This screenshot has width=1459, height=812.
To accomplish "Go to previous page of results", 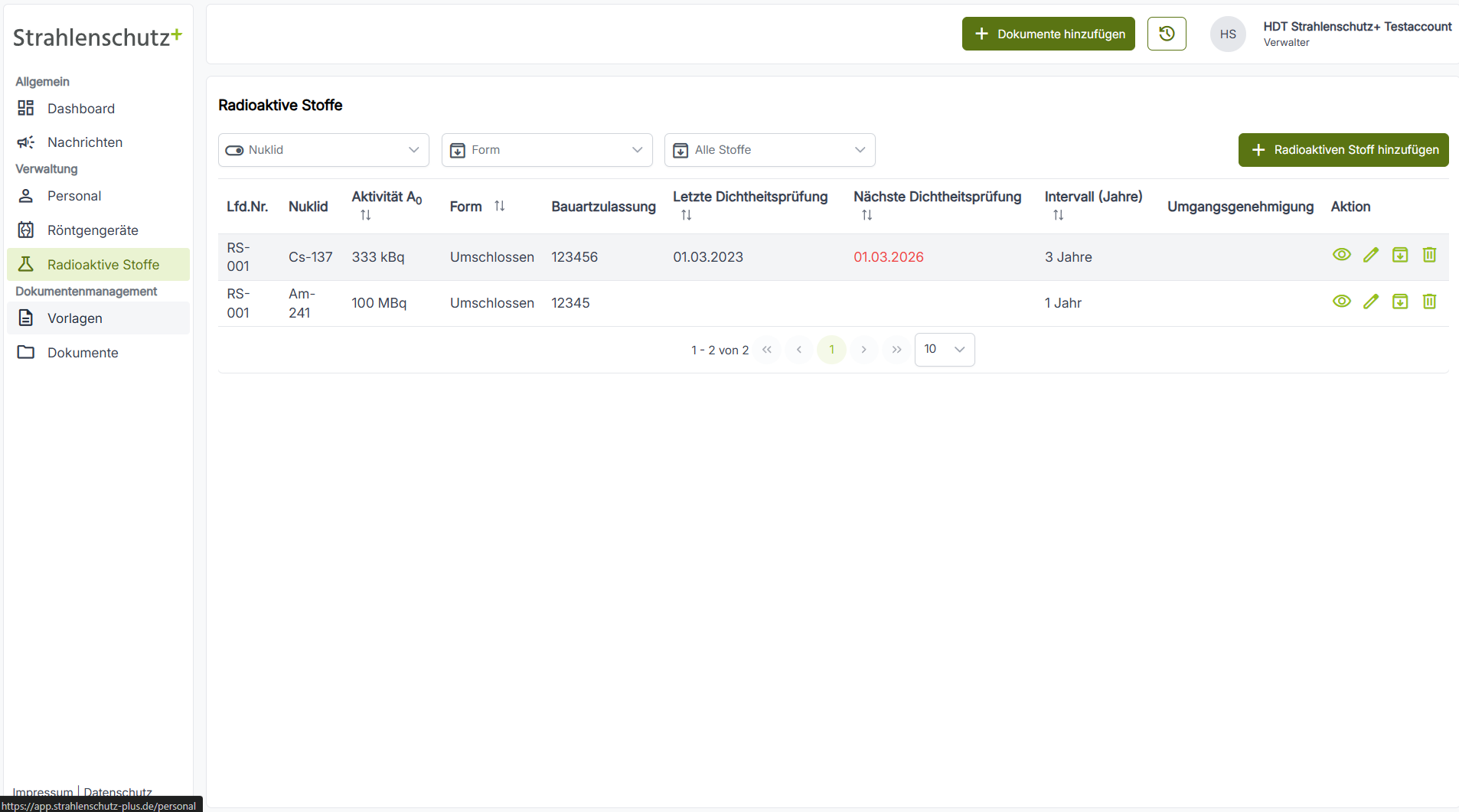I will (x=799, y=350).
